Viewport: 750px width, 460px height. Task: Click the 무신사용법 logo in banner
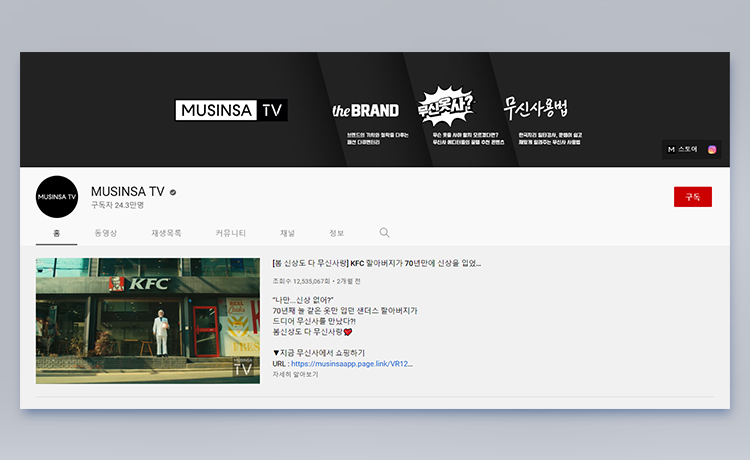[x=535, y=107]
